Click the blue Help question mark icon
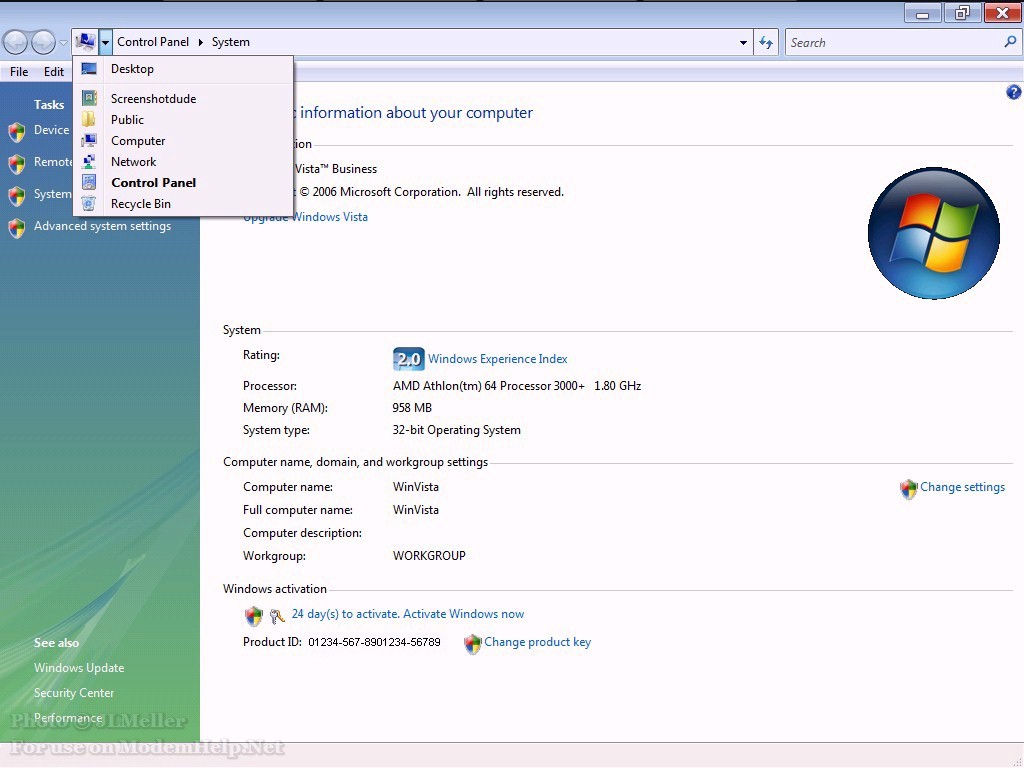This screenshot has height=768, width=1024. click(x=1013, y=92)
